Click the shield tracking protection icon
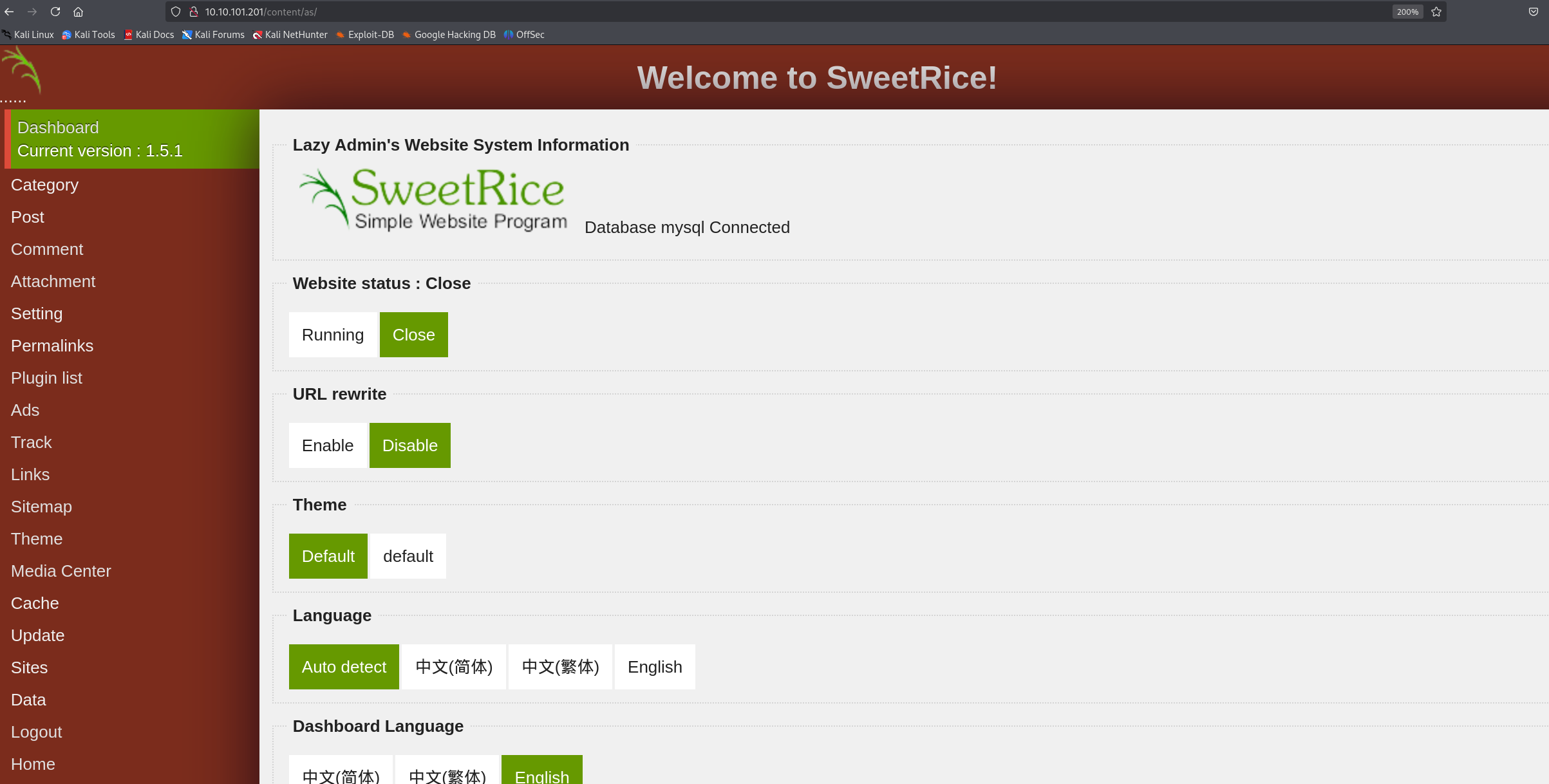The height and width of the screenshot is (784, 1549). 176,12
